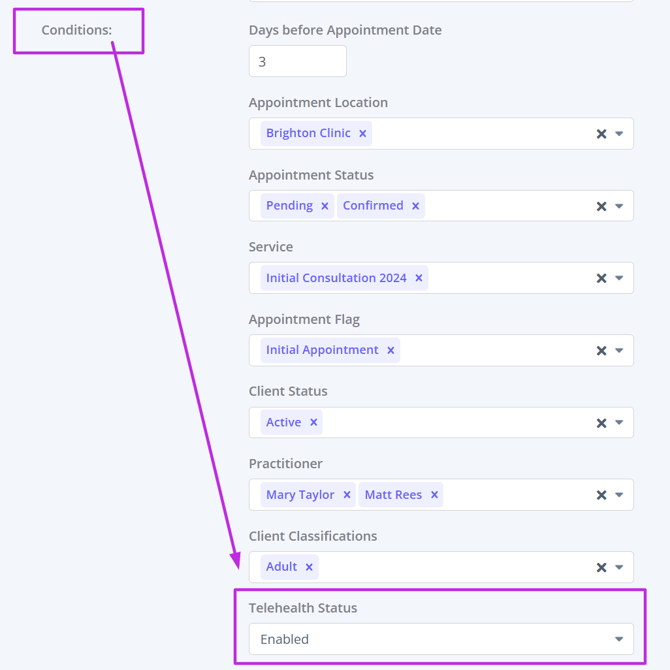Expand the Appointment Location dropdown arrow

(620, 134)
